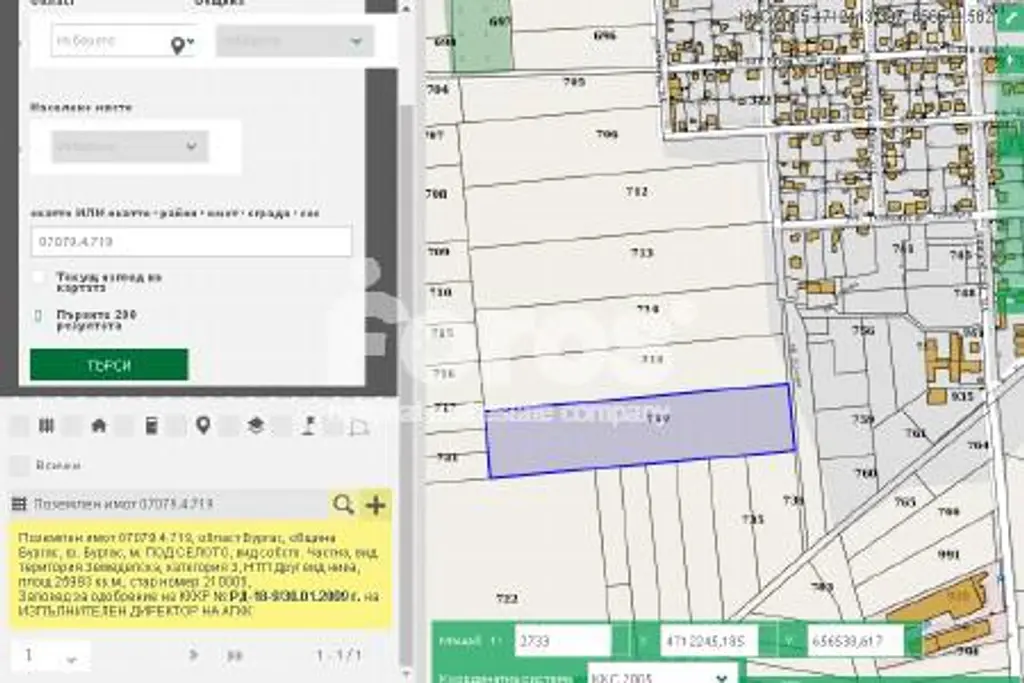Screen dimensions: 1024x683
Task: Open the settlement dropdown
Action: [x=130, y=147]
